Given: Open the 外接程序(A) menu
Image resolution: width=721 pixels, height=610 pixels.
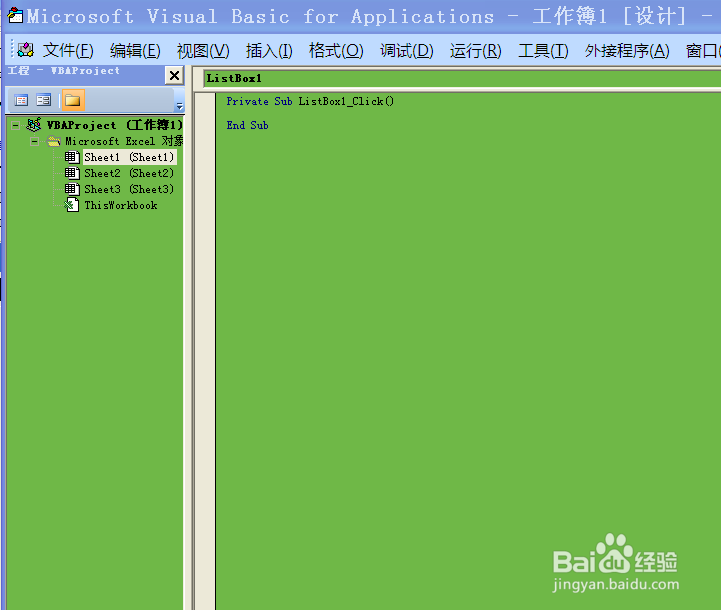Looking at the screenshot, I should pyautogui.click(x=627, y=51).
